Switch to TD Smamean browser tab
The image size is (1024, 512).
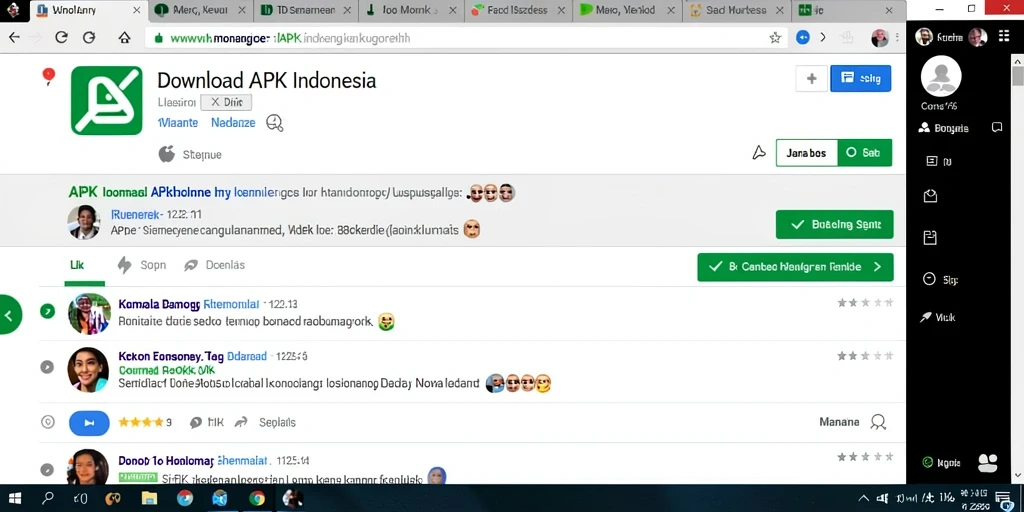coord(306,10)
